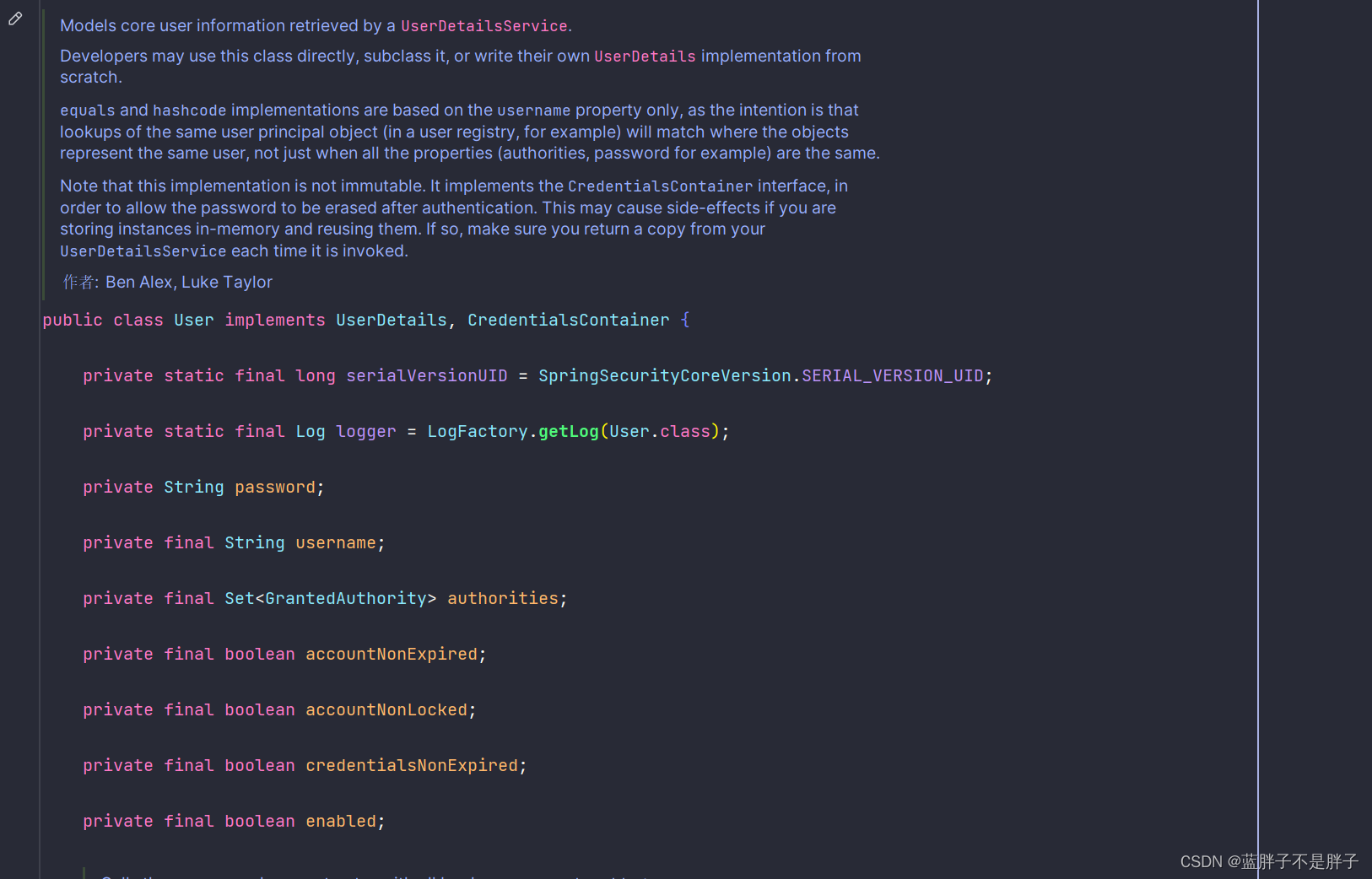Click 'LogFactory' class reference
The image size is (1372, 879).
coord(478,432)
